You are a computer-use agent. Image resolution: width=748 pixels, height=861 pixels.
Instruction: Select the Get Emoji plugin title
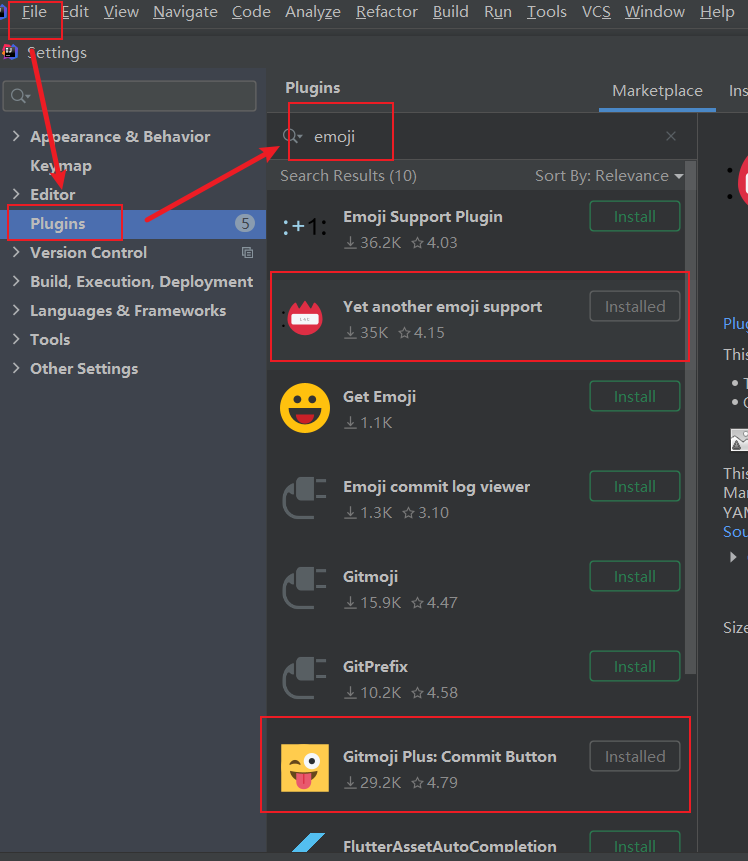(x=379, y=396)
